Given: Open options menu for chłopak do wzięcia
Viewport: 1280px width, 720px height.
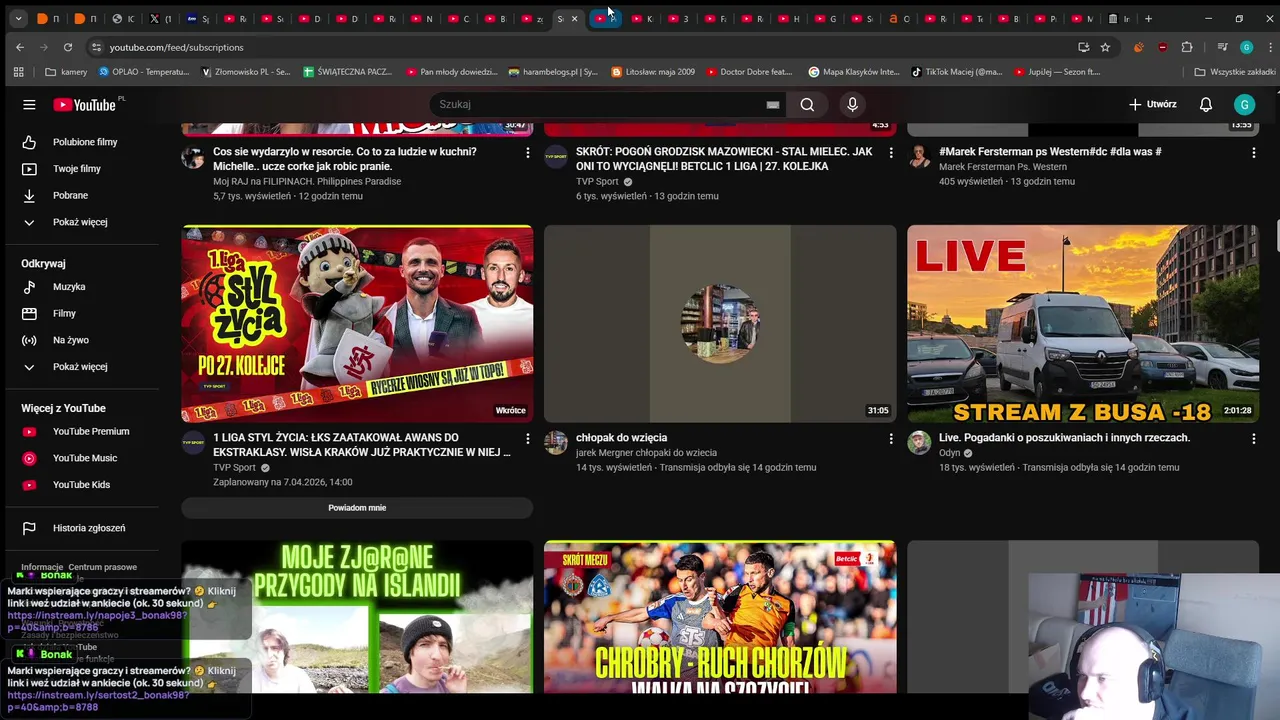Looking at the screenshot, I should 891,439.
